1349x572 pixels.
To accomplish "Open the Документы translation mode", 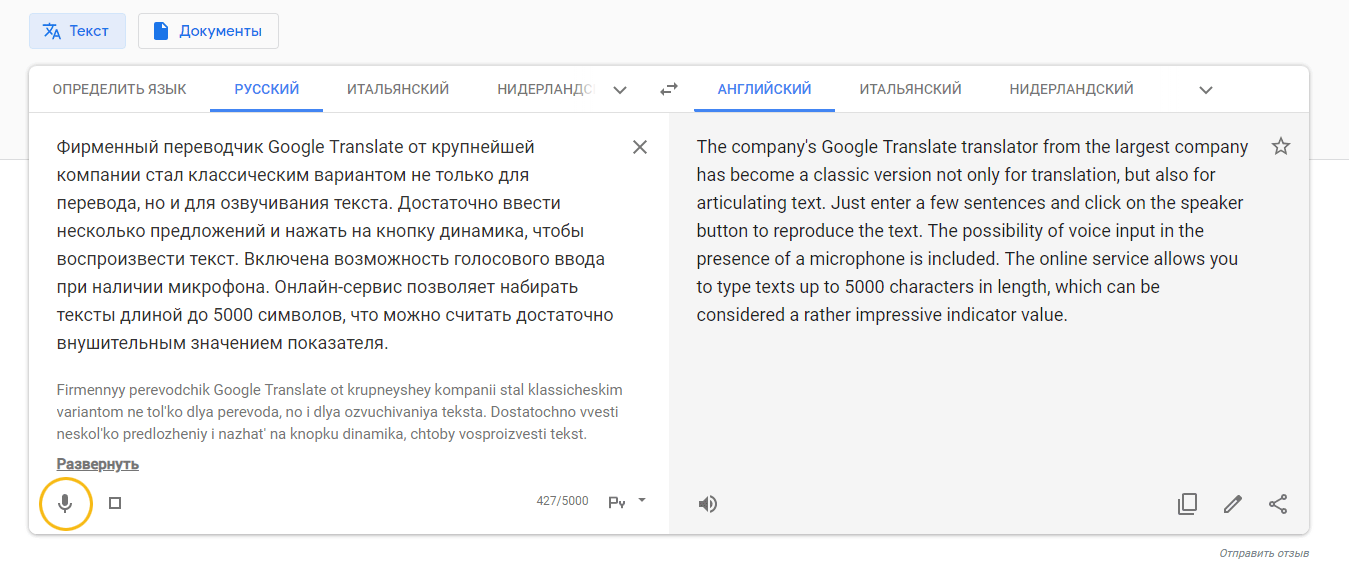I will tap(208, 31).
